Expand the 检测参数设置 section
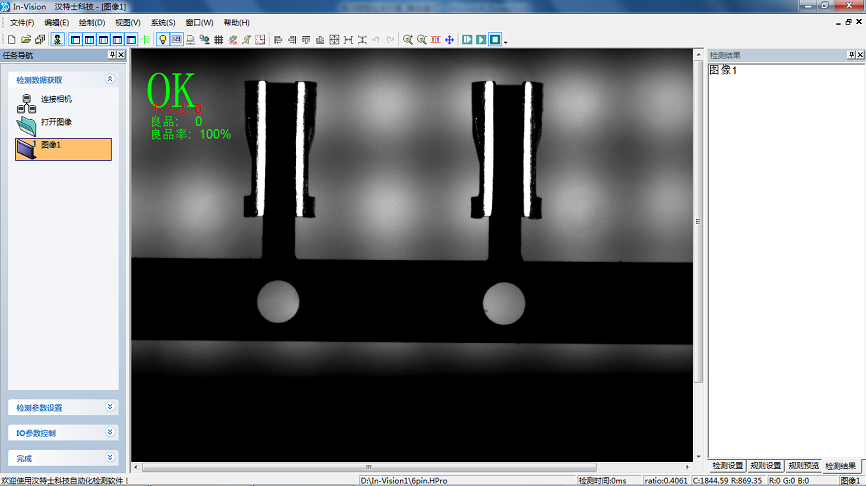This screenshot has height=486, width=866. coord(110,407)
